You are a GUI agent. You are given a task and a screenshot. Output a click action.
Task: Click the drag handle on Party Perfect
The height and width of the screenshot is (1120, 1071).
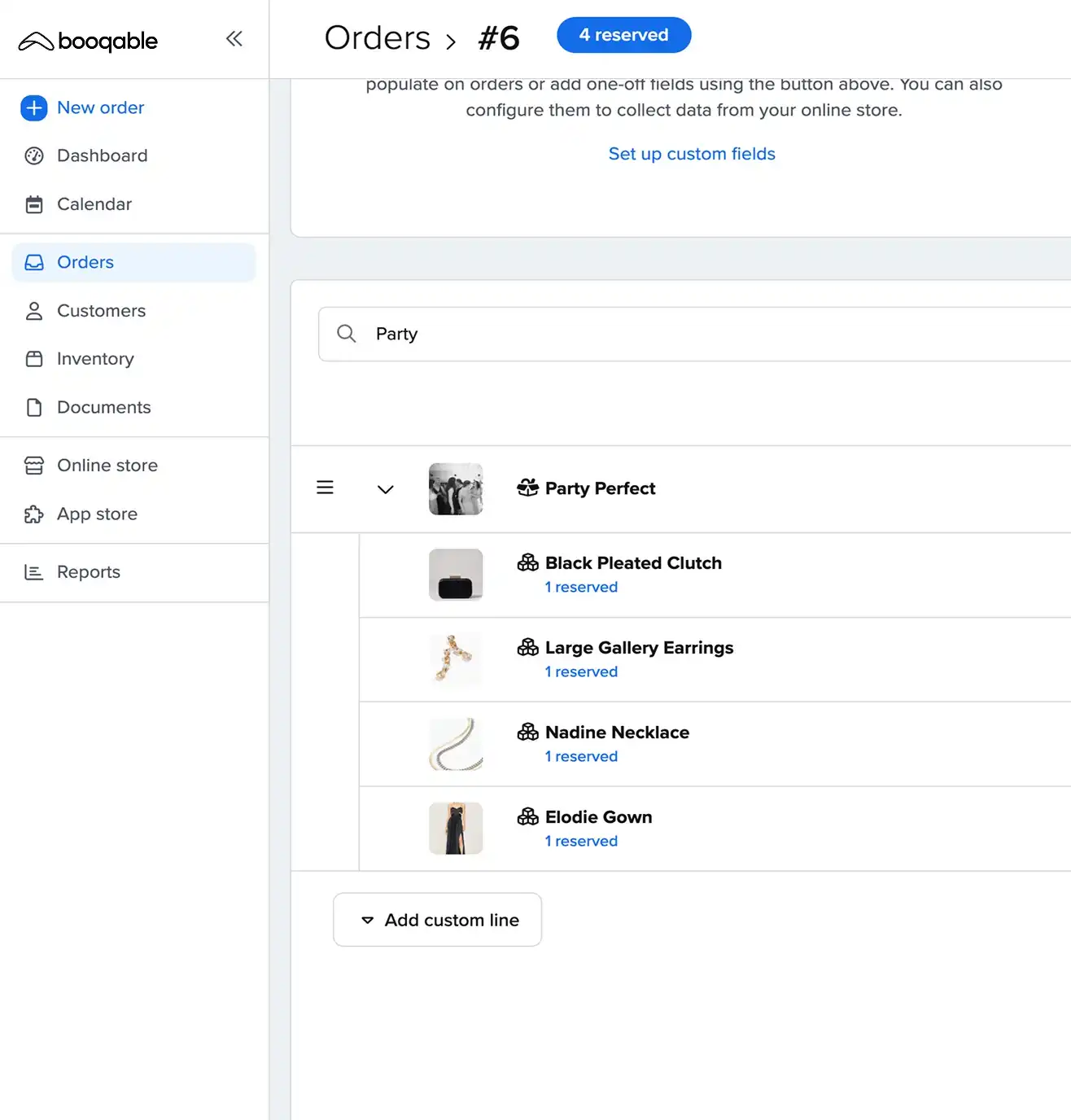click(325, 488)
